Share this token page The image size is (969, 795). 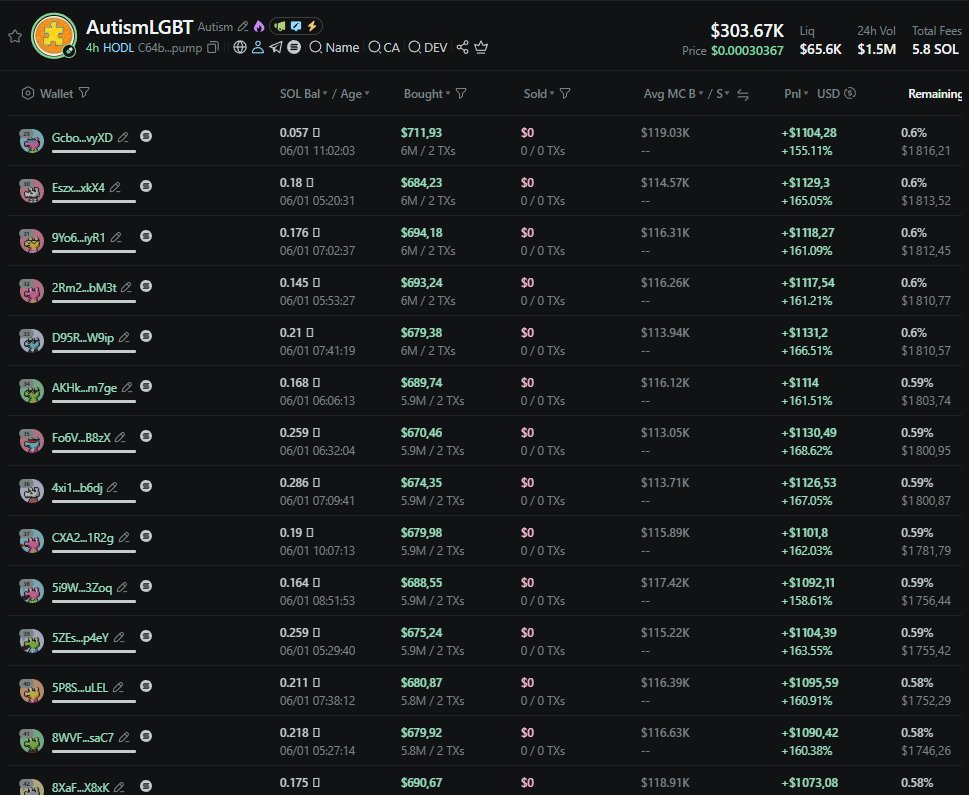coord(462,47)
